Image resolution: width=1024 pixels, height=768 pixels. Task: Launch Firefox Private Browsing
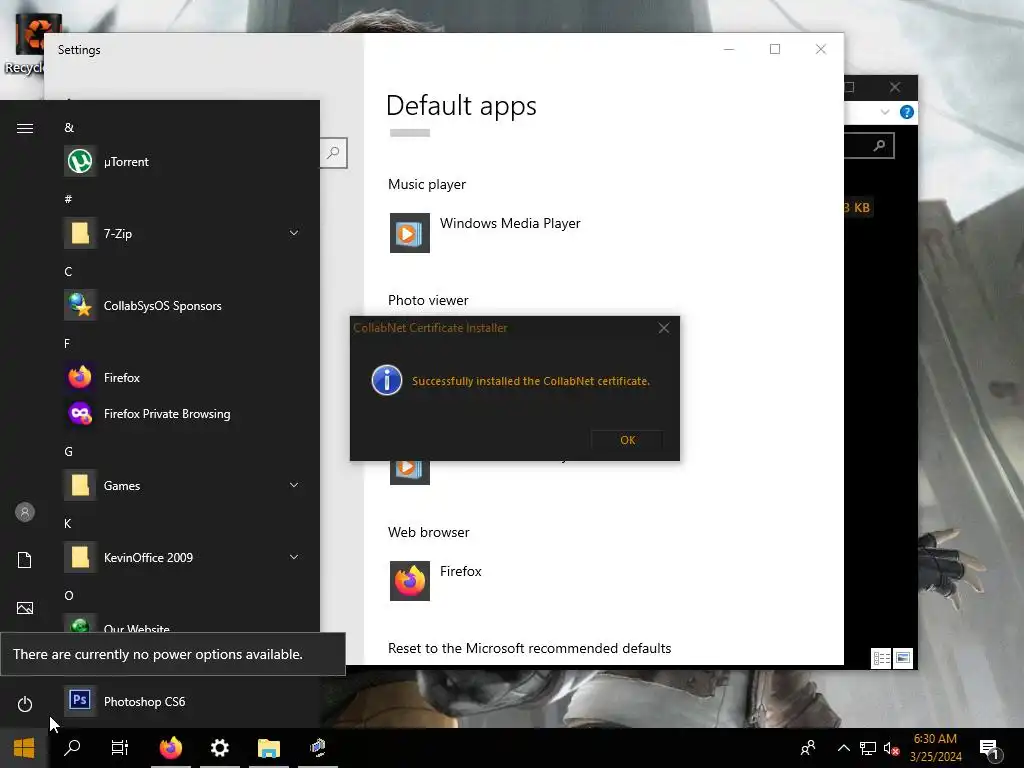[183, 413]
